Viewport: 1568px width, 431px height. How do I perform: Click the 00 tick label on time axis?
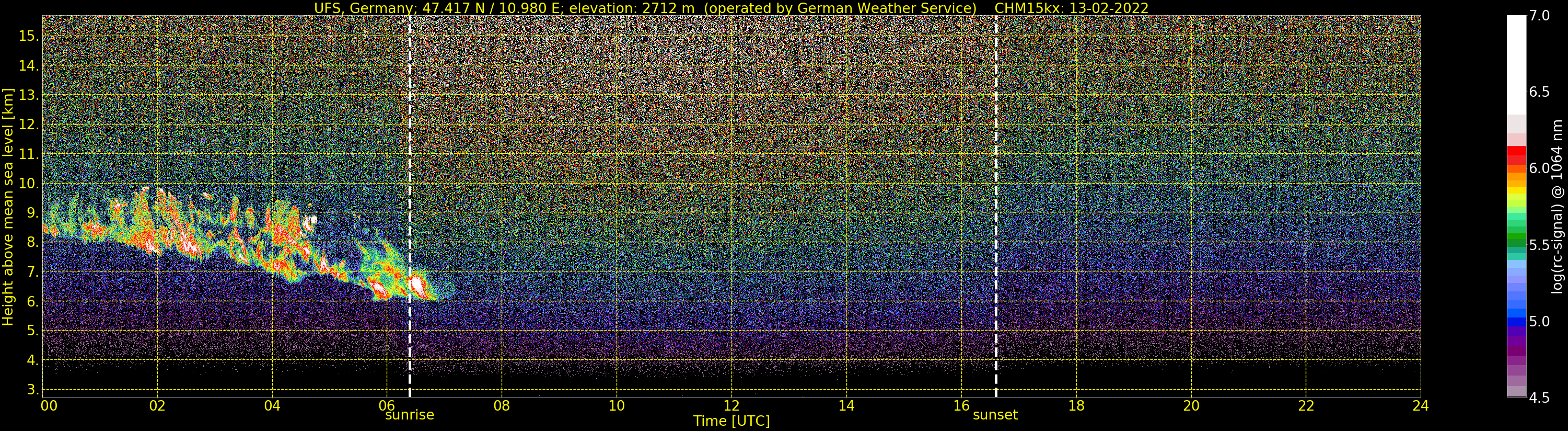[49, 406]
